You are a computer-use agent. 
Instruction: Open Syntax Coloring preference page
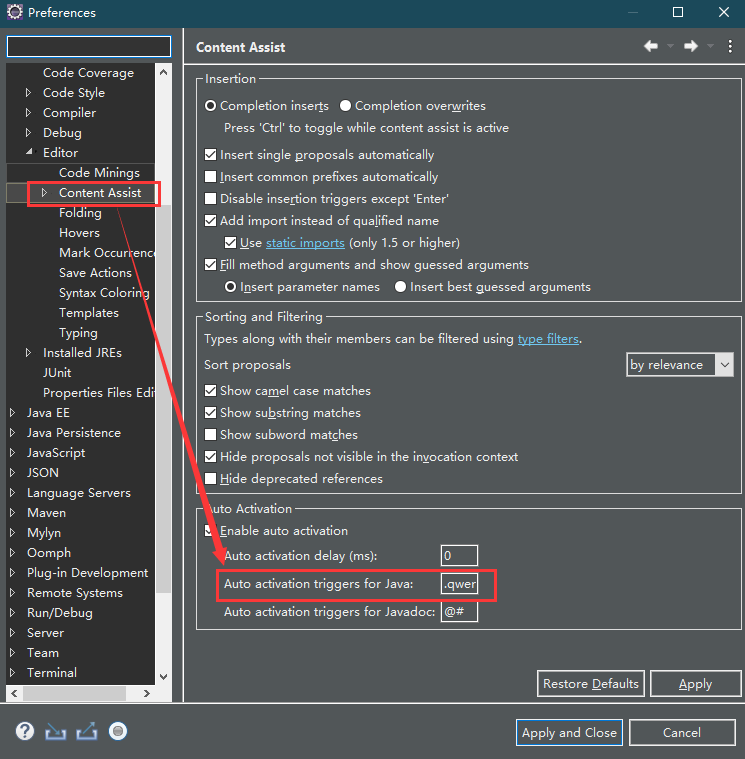click(x=104, y=292)
